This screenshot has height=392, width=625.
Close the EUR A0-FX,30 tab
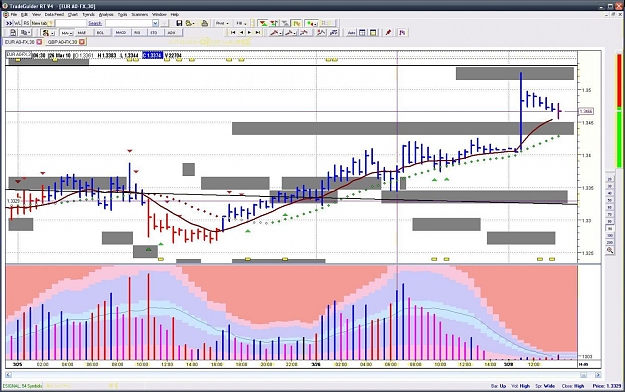[x=39, y=42]
